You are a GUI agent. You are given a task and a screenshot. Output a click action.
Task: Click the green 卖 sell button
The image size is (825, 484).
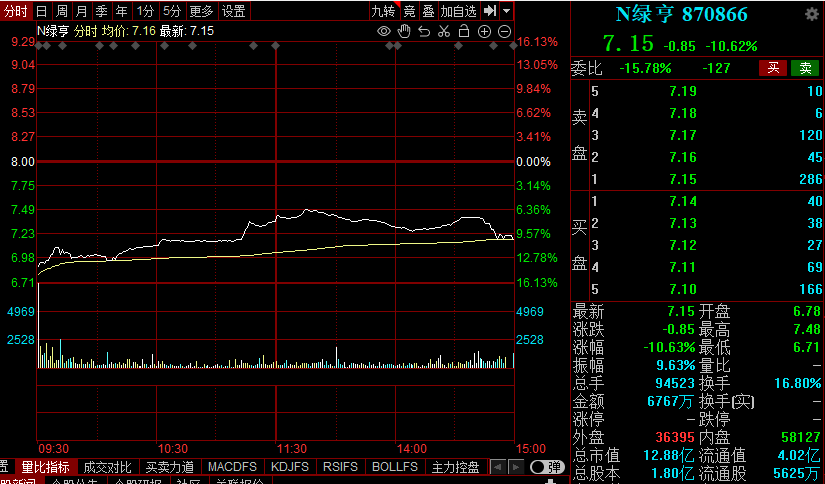pyautogui.click(x=805, y=68)
